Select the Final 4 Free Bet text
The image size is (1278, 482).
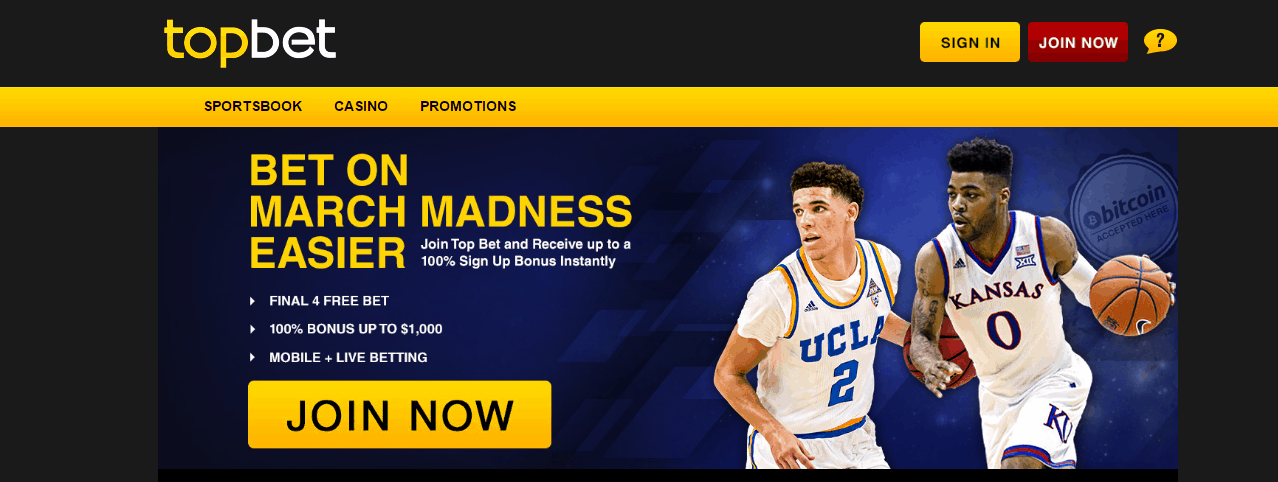(329, 301)
